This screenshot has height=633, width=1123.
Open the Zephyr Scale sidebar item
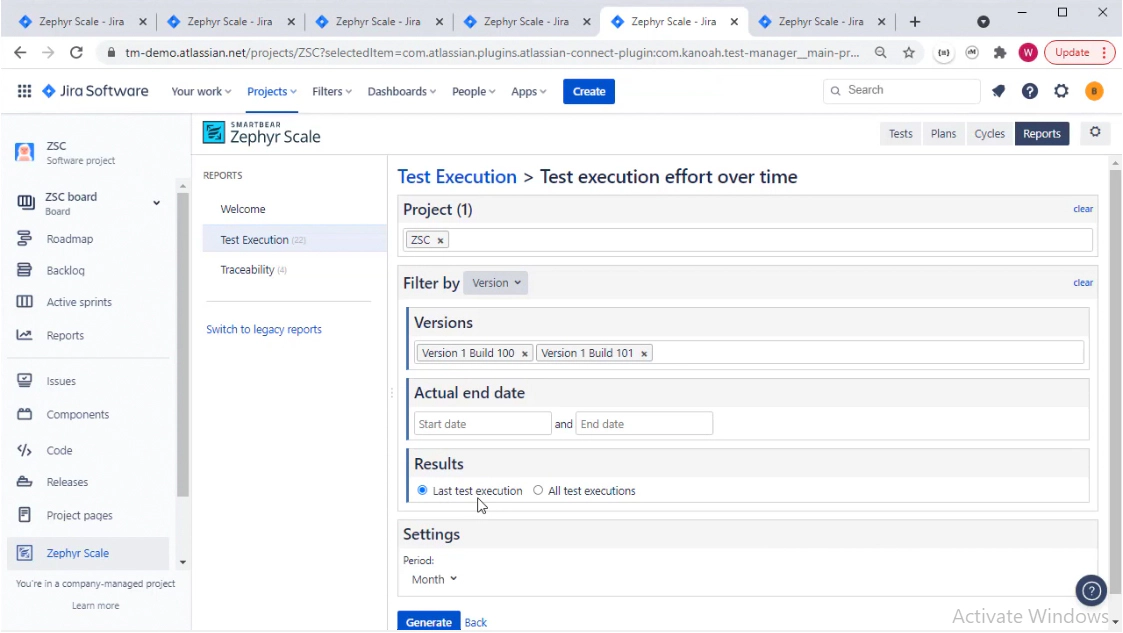pos(79,552)
